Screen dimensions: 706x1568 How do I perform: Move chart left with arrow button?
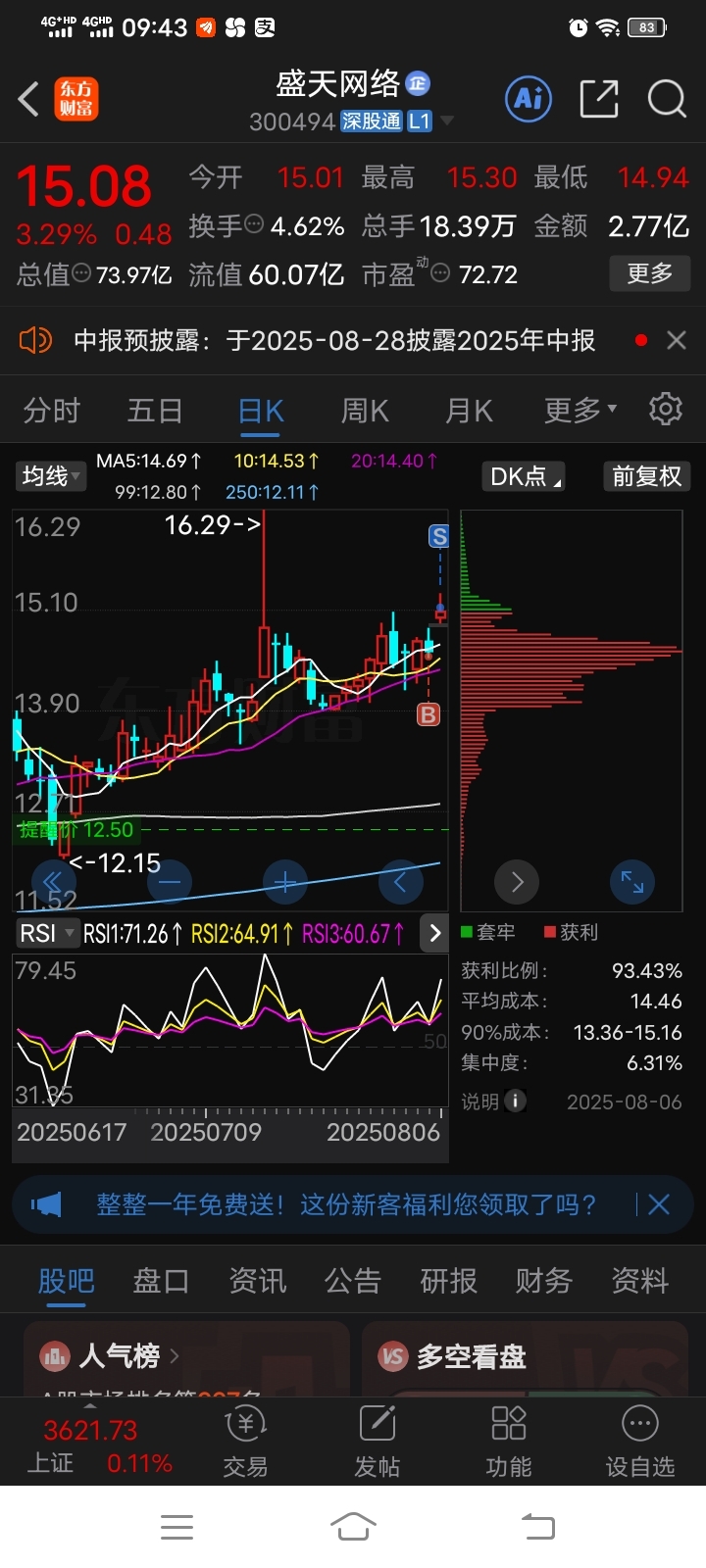click(401, 882)
